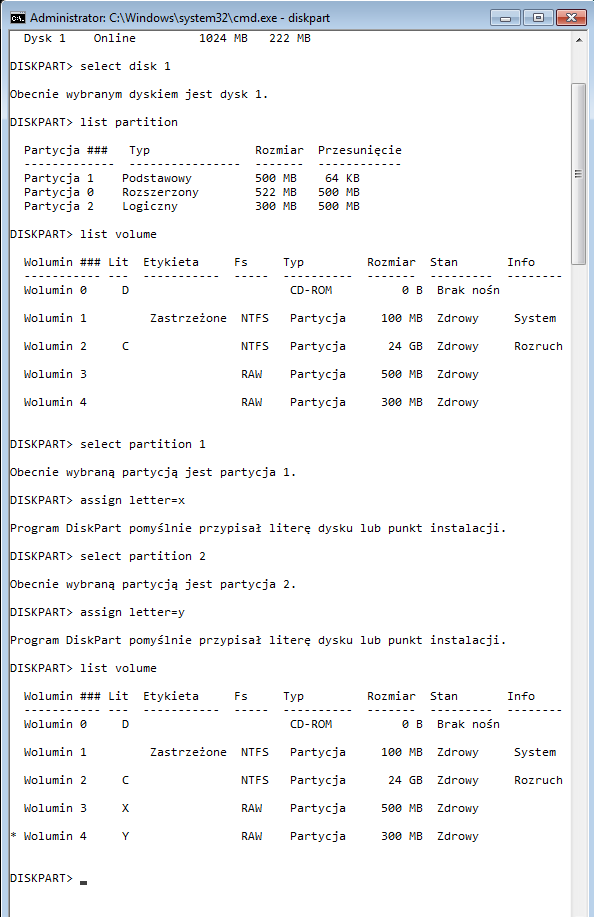Click the Wolumin 3 row with letter X
The image size is (594, 917).
(x=251, y=808)
